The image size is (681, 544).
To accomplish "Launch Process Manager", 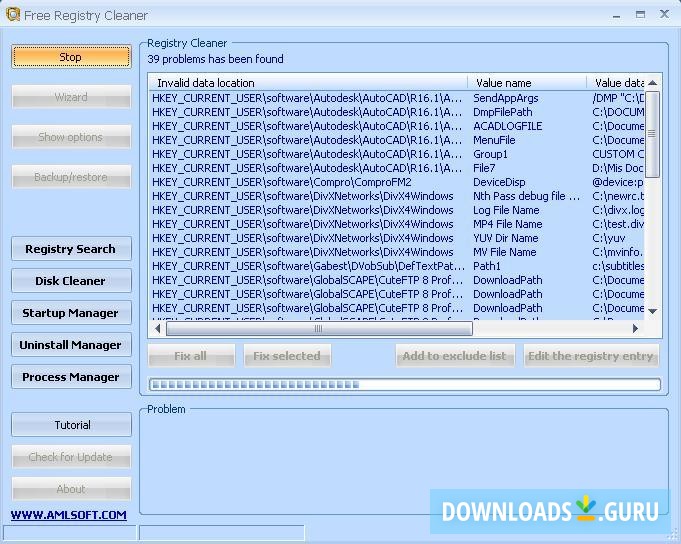I will (71, 377).
